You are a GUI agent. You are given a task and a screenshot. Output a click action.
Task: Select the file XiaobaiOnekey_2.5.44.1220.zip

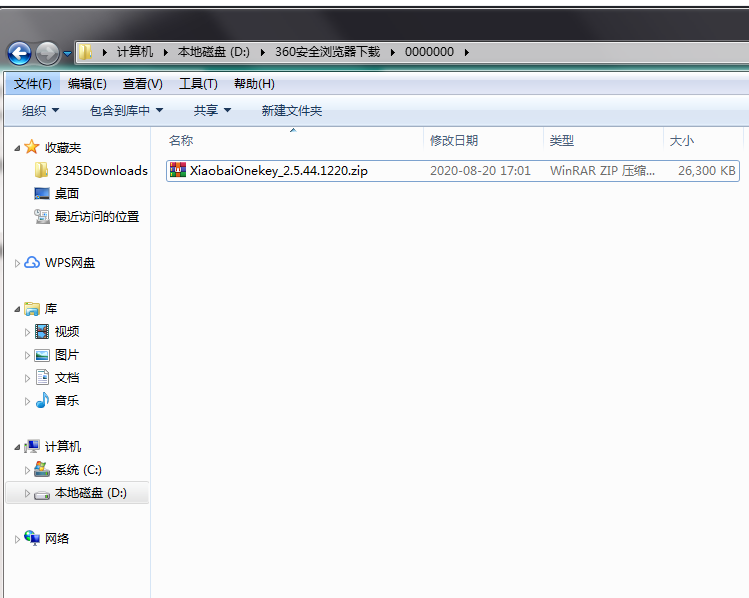click(278, 171)
